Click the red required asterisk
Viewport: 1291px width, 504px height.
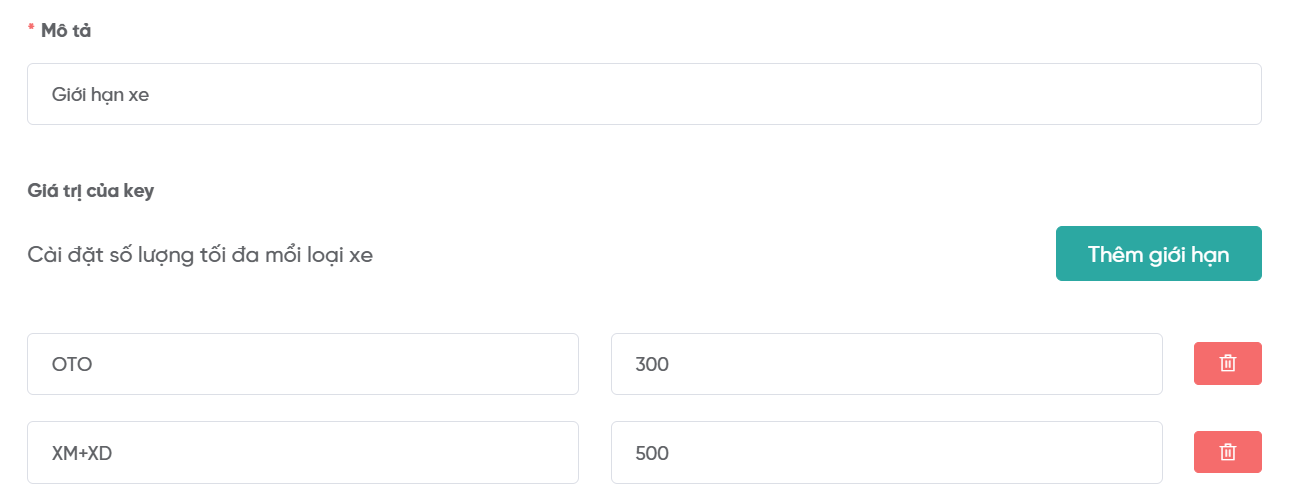point(31,30)
